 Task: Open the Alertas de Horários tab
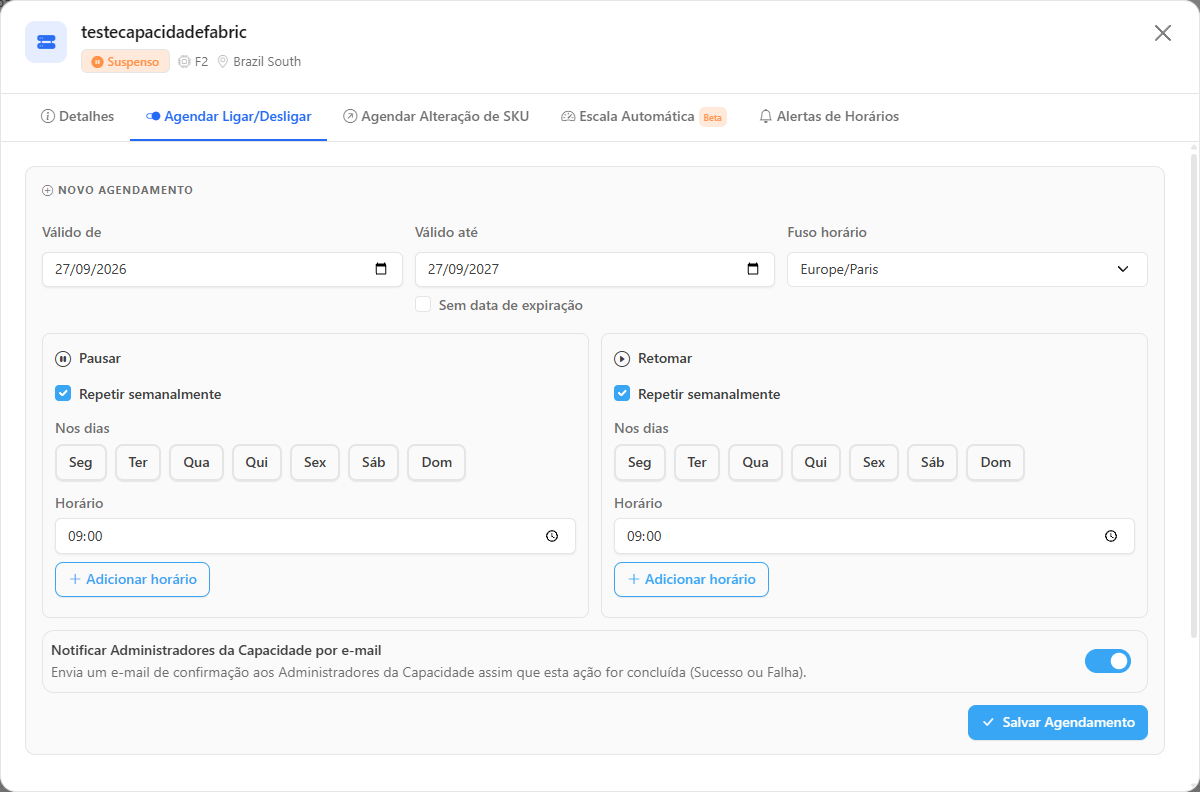click(x=829, y=117)
